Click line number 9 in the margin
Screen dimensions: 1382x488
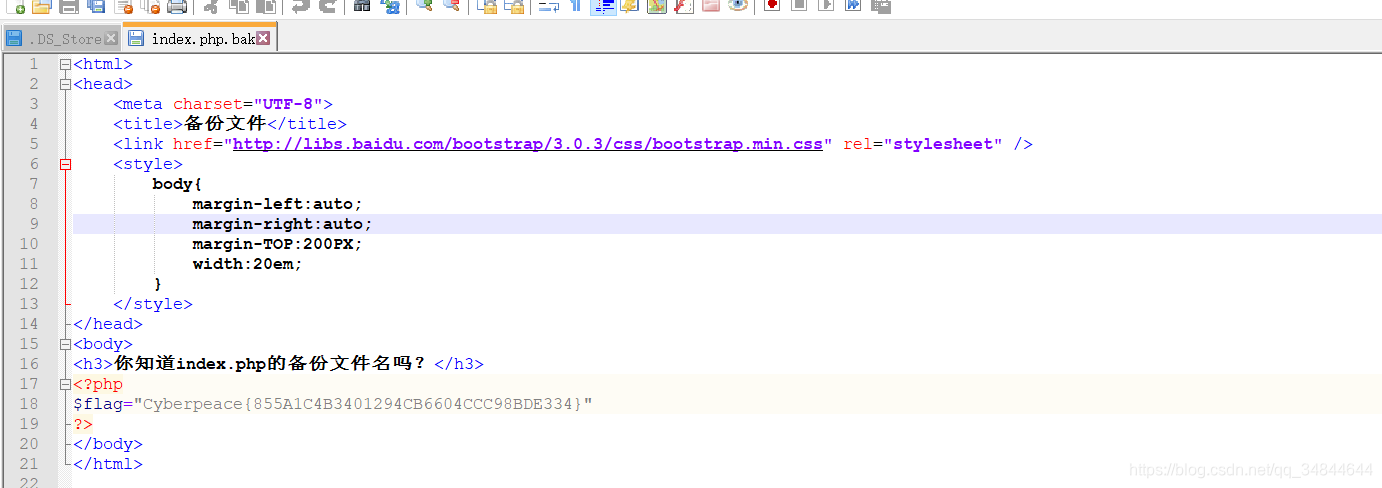pyautogui.click(x=33, y=224)
